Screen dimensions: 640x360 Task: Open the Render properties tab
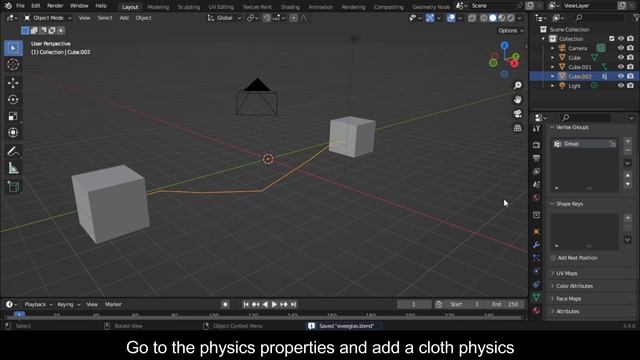pyautogui.click(x=536, y=145)
